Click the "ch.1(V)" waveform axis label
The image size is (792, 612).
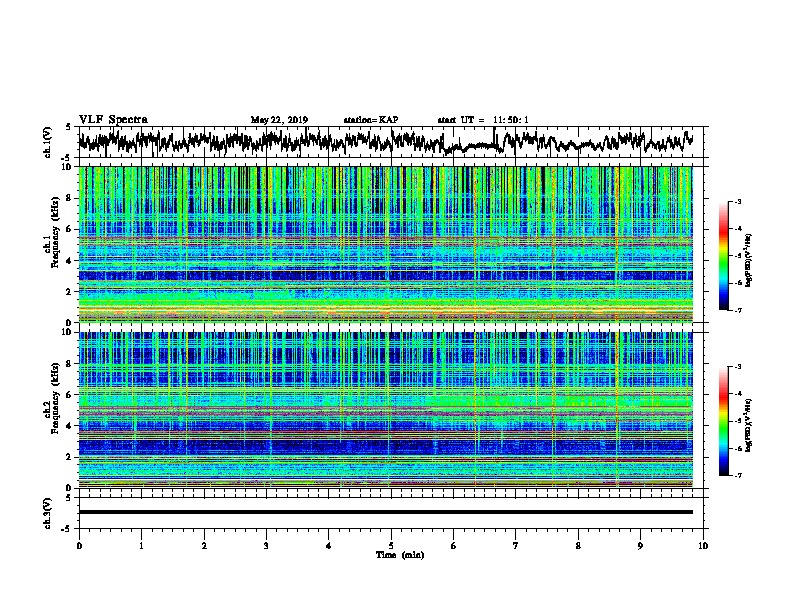(x=48, y=142)
